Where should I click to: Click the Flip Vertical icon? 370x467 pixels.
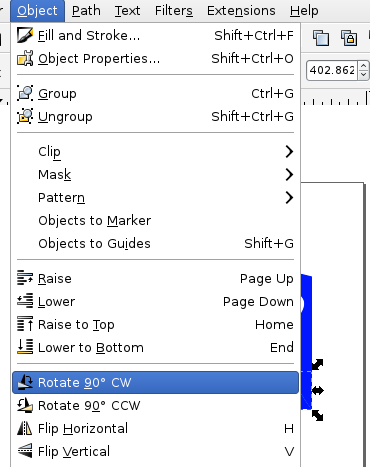(x=25, y=451)
